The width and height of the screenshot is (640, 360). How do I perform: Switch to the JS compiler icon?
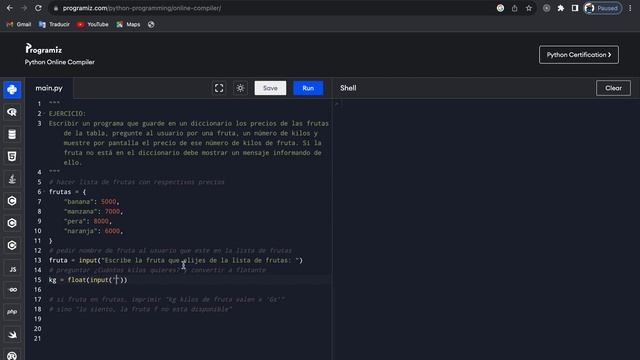coord(12,268)
